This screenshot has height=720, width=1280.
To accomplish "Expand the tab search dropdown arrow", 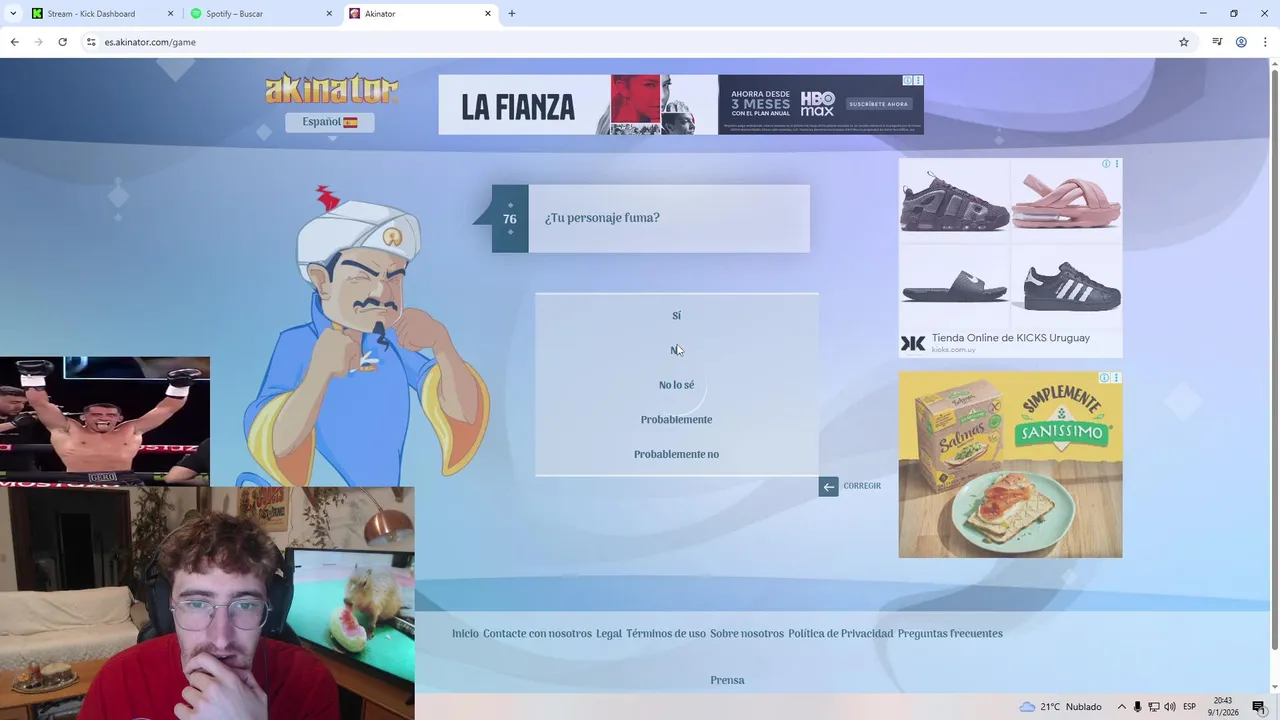I will (x=12, y=14).
